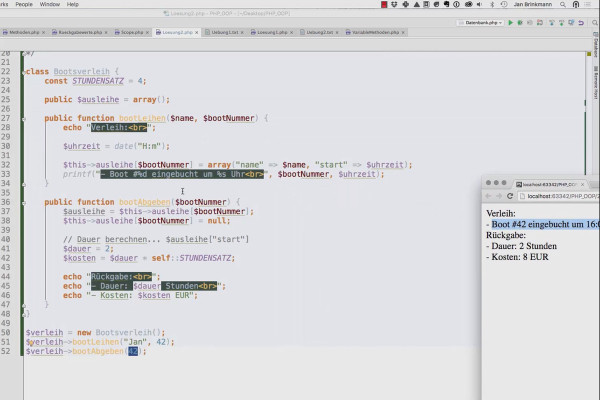Screen dimensions: 600x400
Task: Open Time Machine menu bar icon
Action: (504, 4)
